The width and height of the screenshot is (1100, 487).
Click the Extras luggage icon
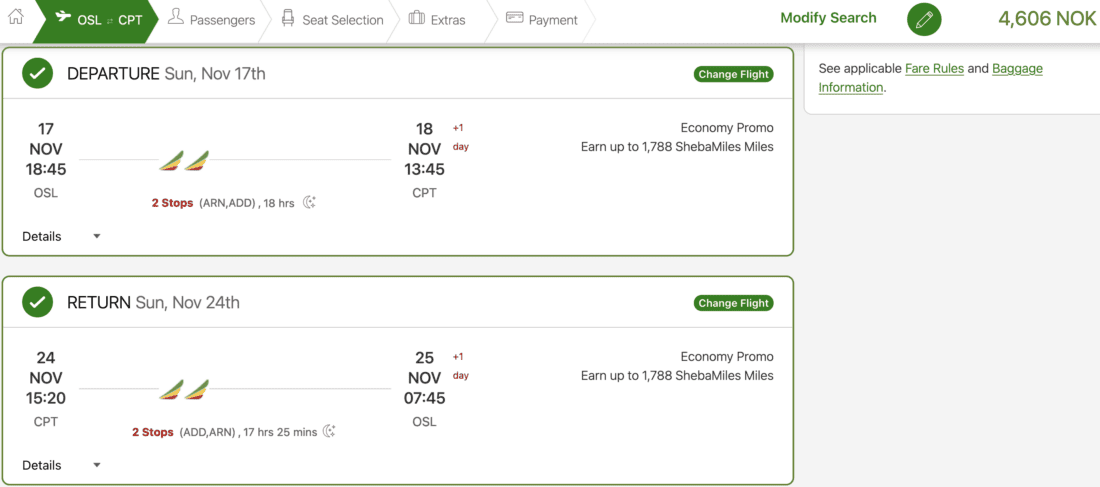click(x=416, y=18)
